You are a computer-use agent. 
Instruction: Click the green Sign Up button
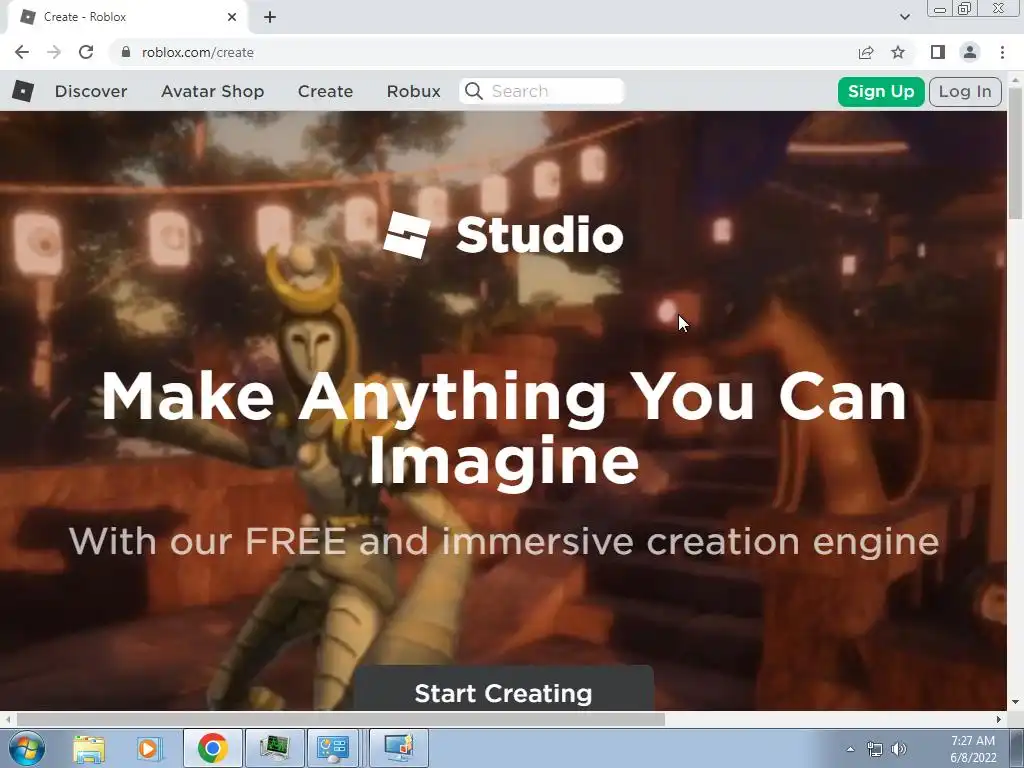coord(880,91)
